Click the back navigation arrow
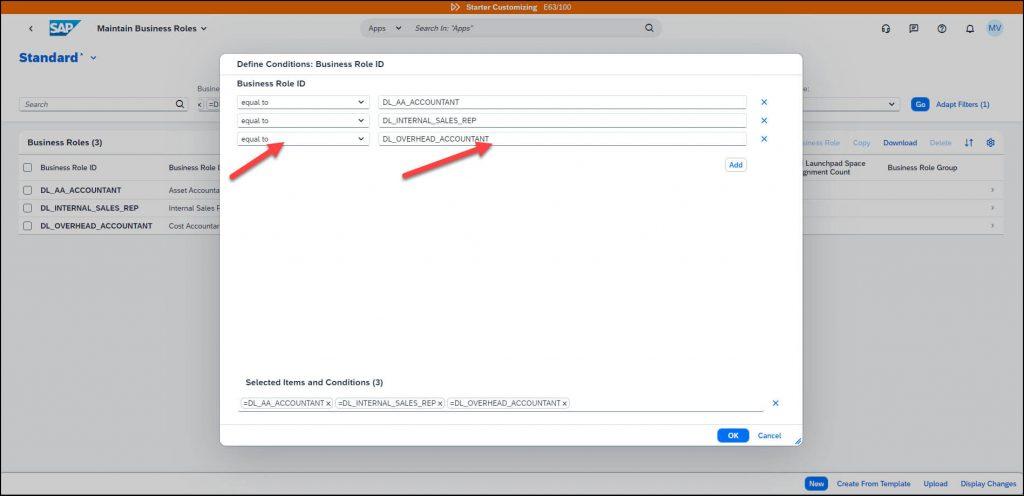Viewport: 1024px width, 496px height. tap(31, 29)
